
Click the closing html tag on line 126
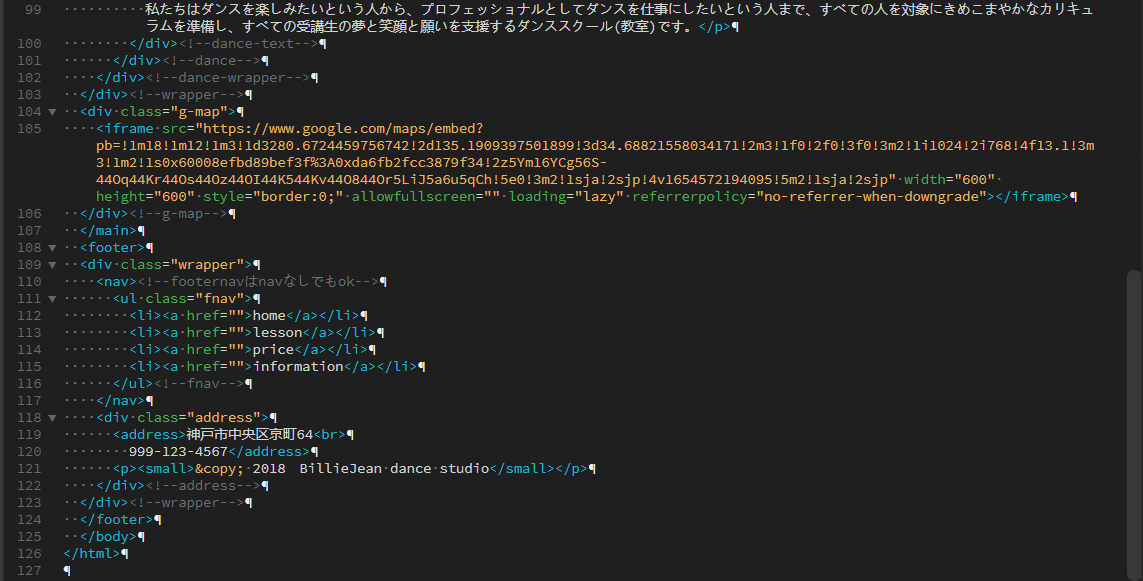(90, 553)
